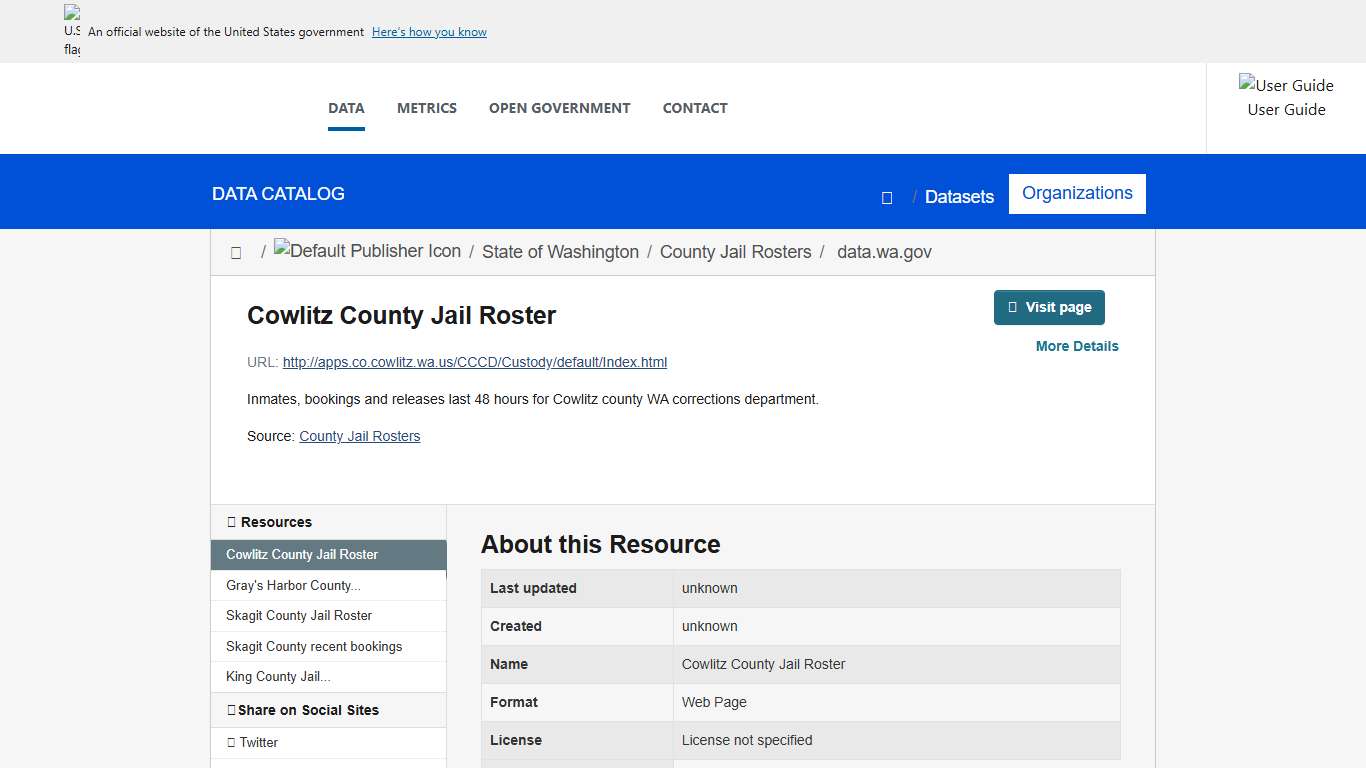Click the Default Publisher Icon image
The image size is (1366, 768).
pos(367,251)
